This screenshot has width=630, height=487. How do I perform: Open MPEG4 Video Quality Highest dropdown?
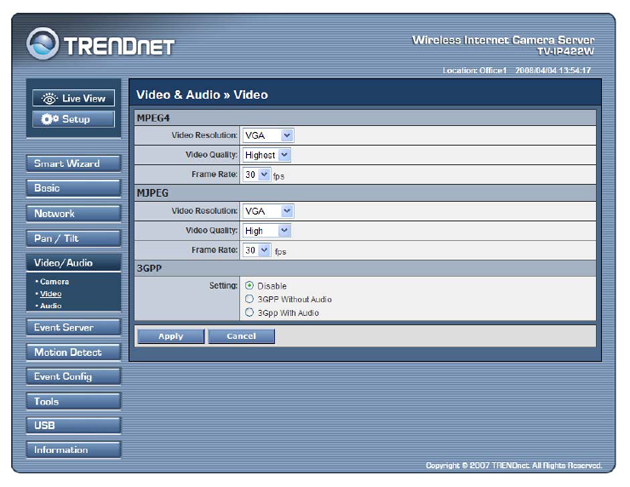[x=266, y=155]
